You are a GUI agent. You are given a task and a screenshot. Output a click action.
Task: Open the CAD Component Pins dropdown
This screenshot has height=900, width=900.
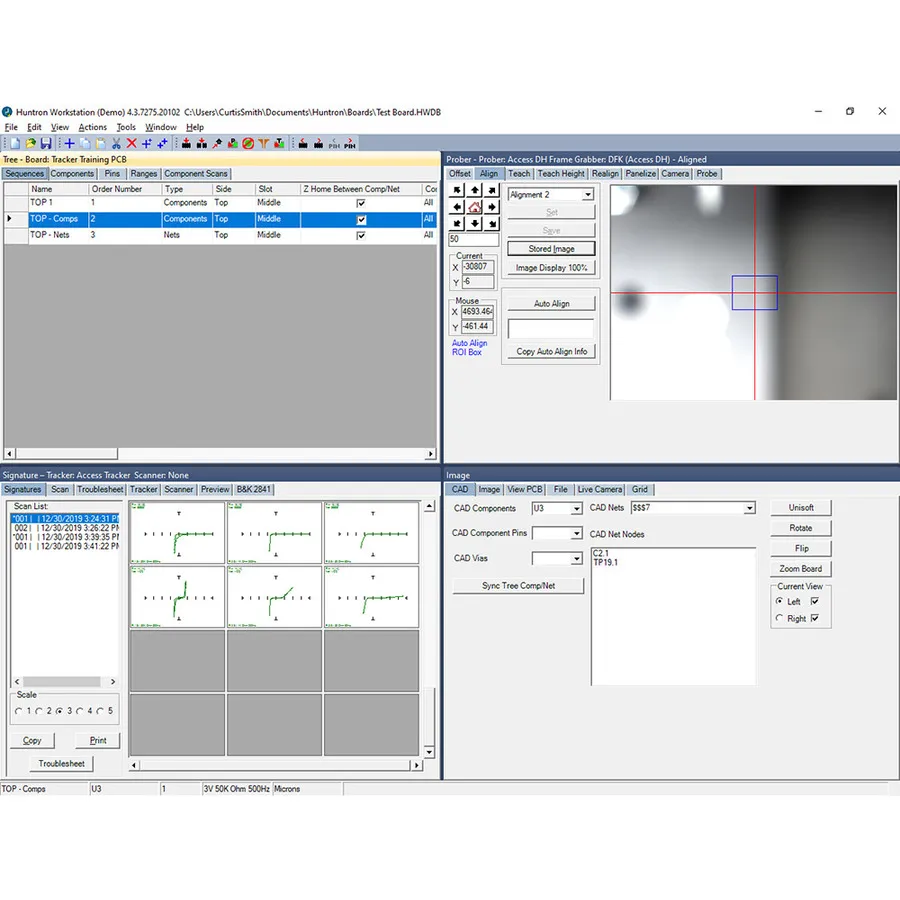point(576,533)
